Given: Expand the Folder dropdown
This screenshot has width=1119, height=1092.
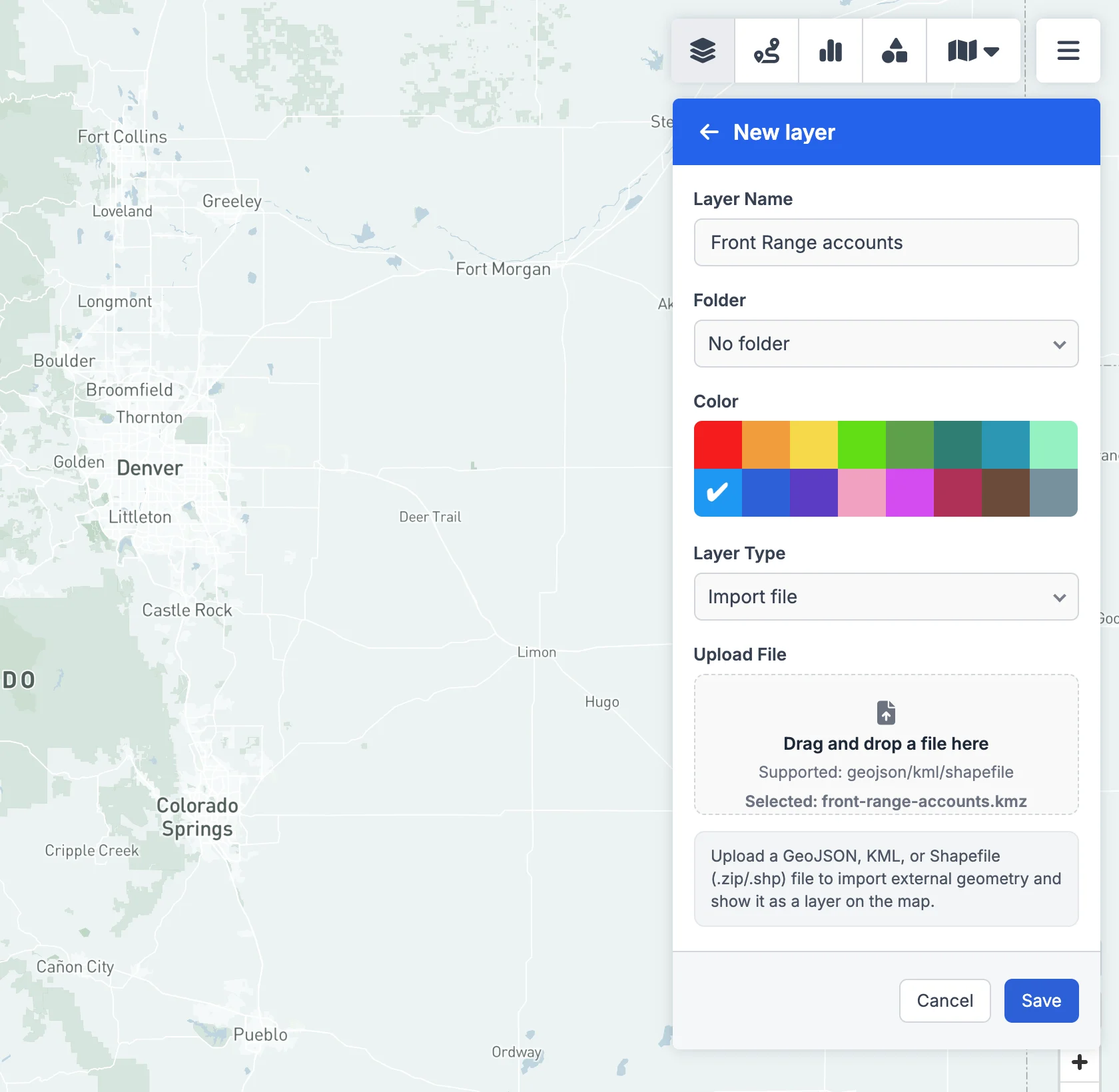Looking at the screenshot, I should point(886,344).
